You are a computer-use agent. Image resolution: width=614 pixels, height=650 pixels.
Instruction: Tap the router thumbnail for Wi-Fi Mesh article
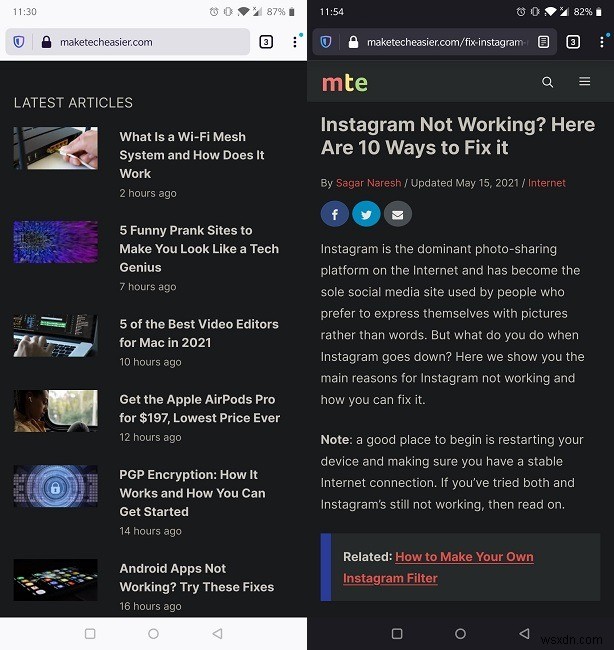click(56, 148)
